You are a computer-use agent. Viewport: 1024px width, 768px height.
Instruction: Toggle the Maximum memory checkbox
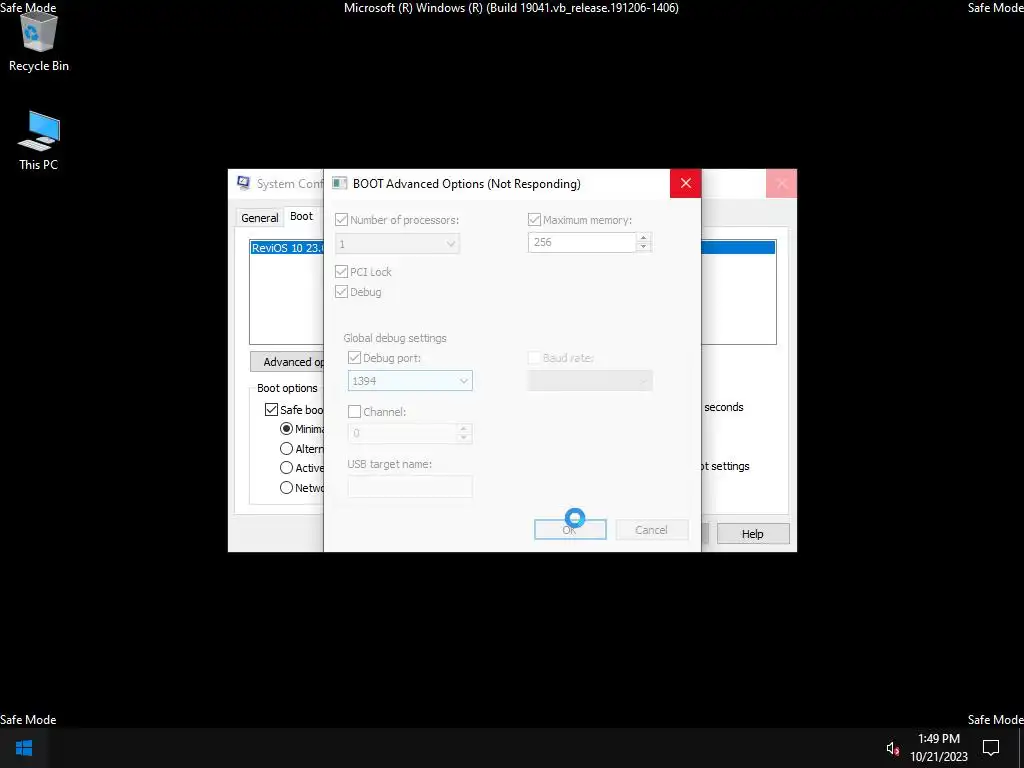pyautogui.click(x=534, y=219)
